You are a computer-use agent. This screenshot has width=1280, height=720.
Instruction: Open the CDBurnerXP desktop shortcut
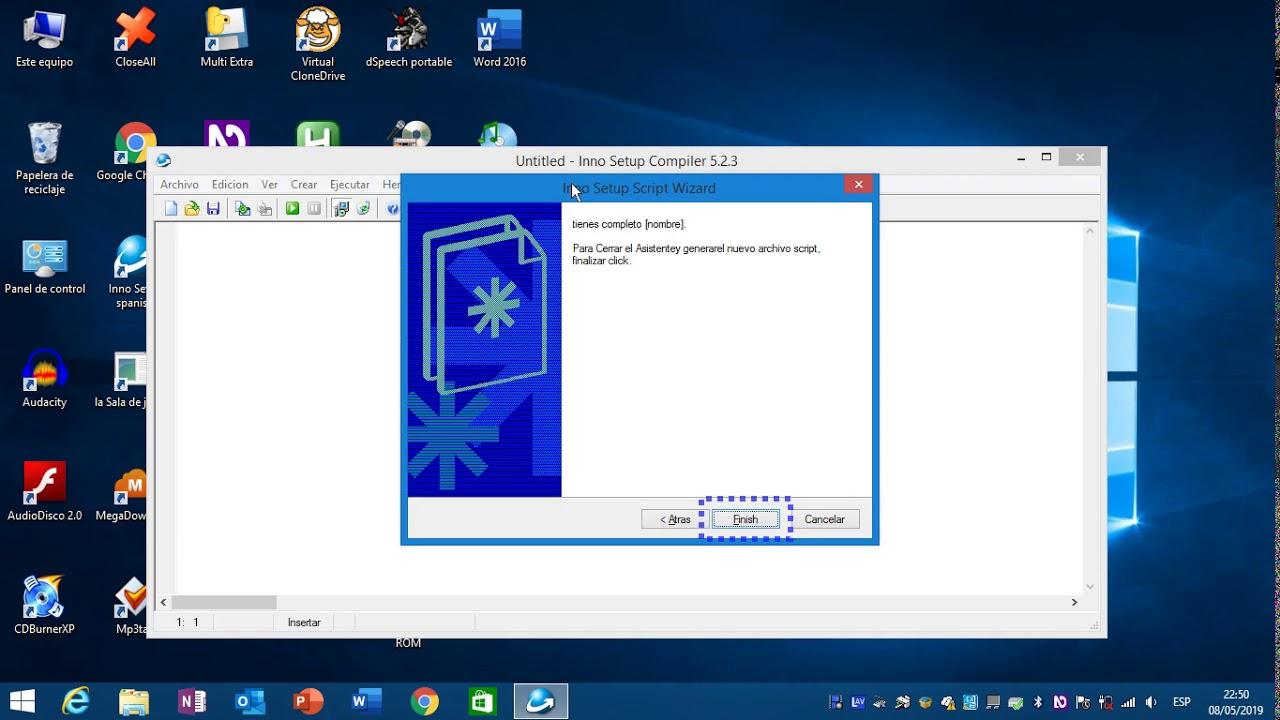pyautogui.click(x=44, y=605)
